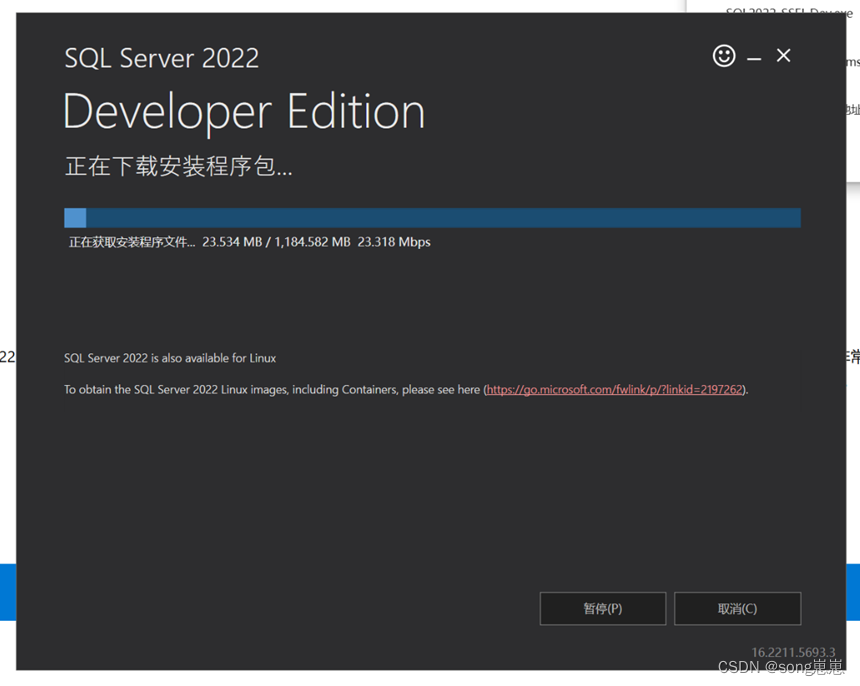Click the '正在获取安装程序文件...' label
Image resolution: width=860 pixels, height=686 pixels.
click(132, 242)
